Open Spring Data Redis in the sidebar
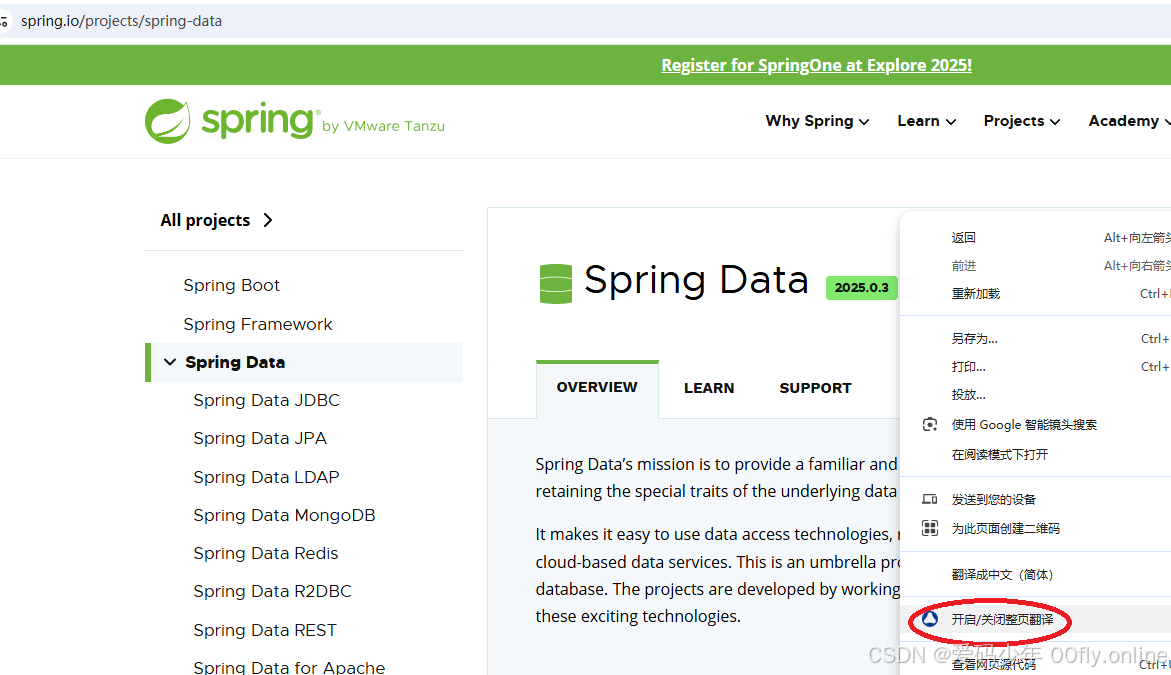This screenshot has height=675, width=1171. [x=266, y=553]
